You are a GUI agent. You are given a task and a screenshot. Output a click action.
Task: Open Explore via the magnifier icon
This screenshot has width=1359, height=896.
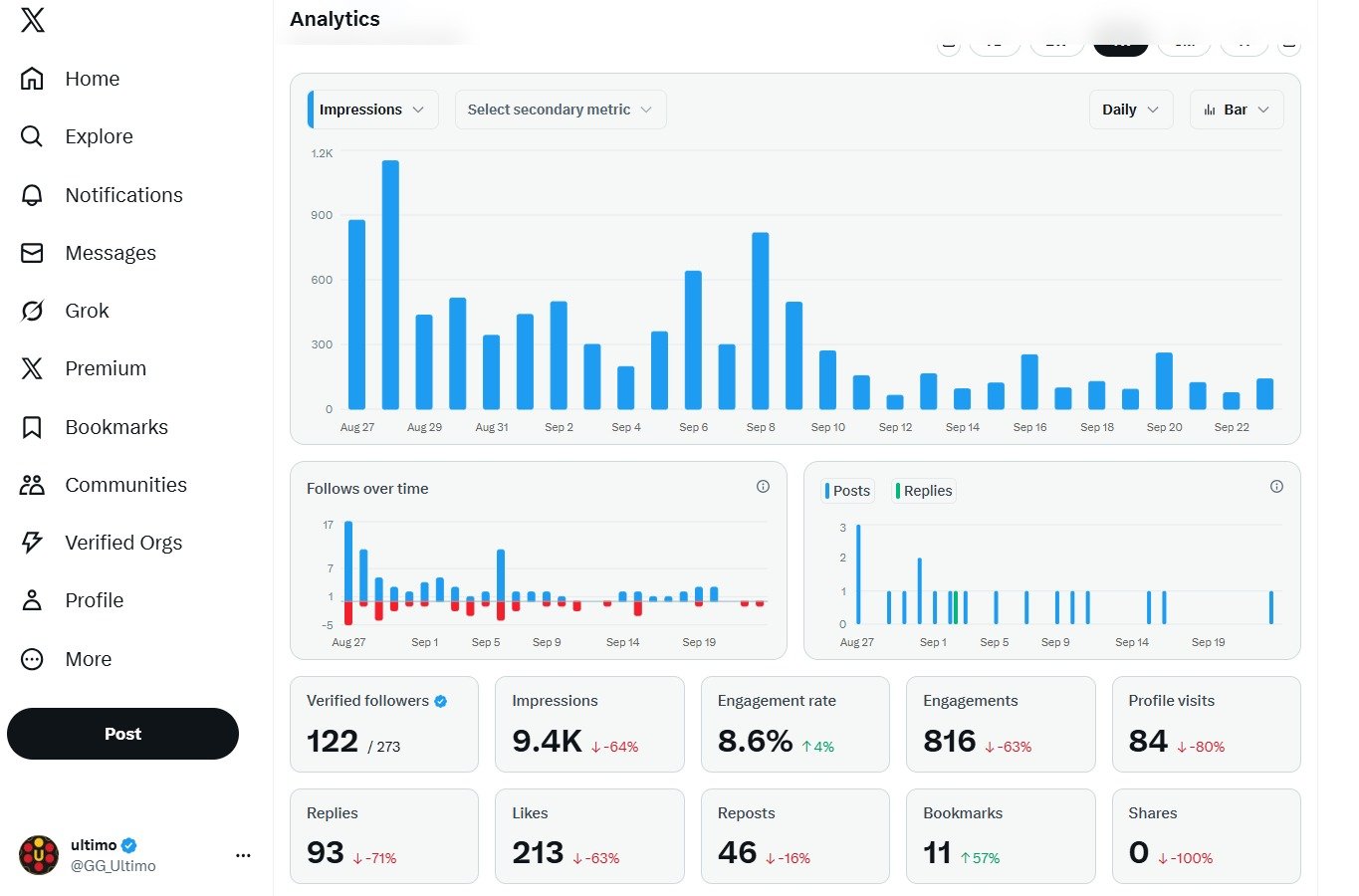coord(32,136)
